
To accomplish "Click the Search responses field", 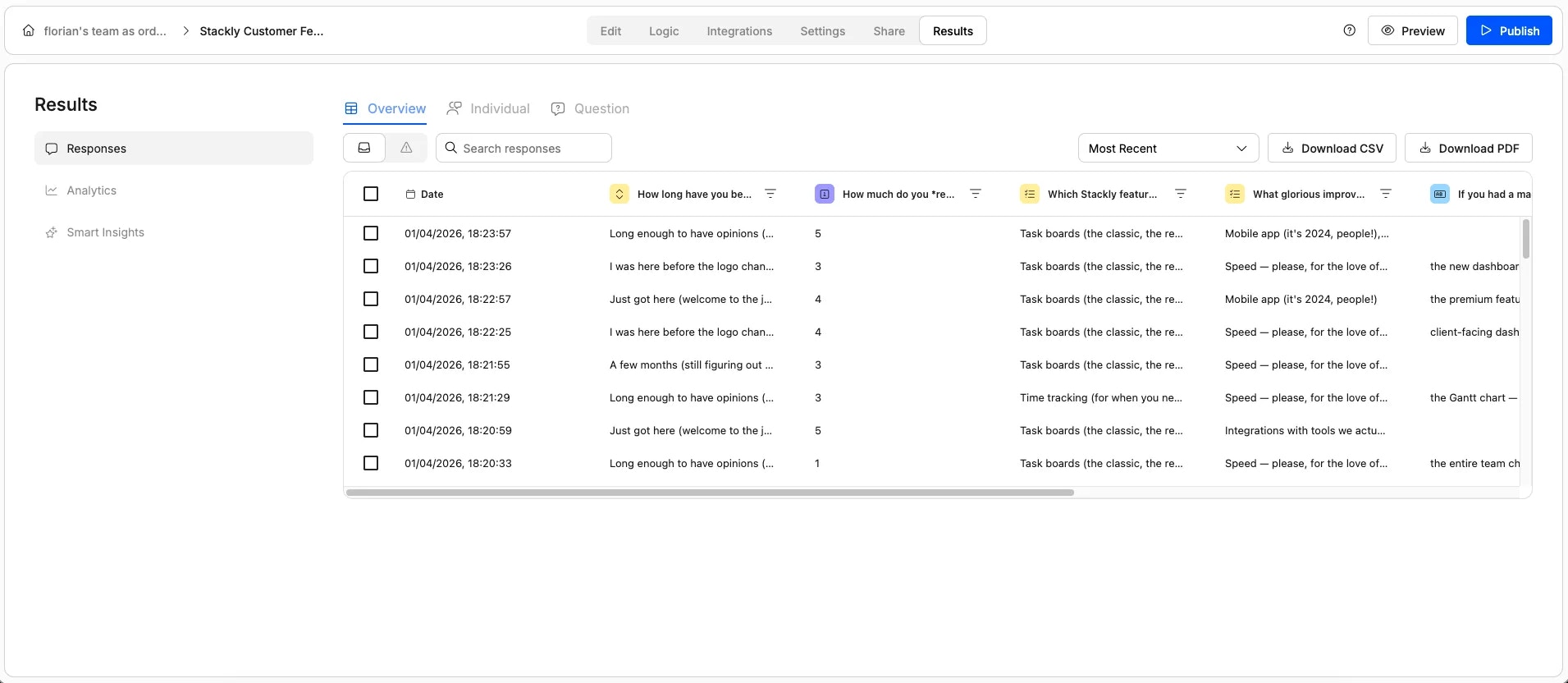I will (x=523, y=148).
